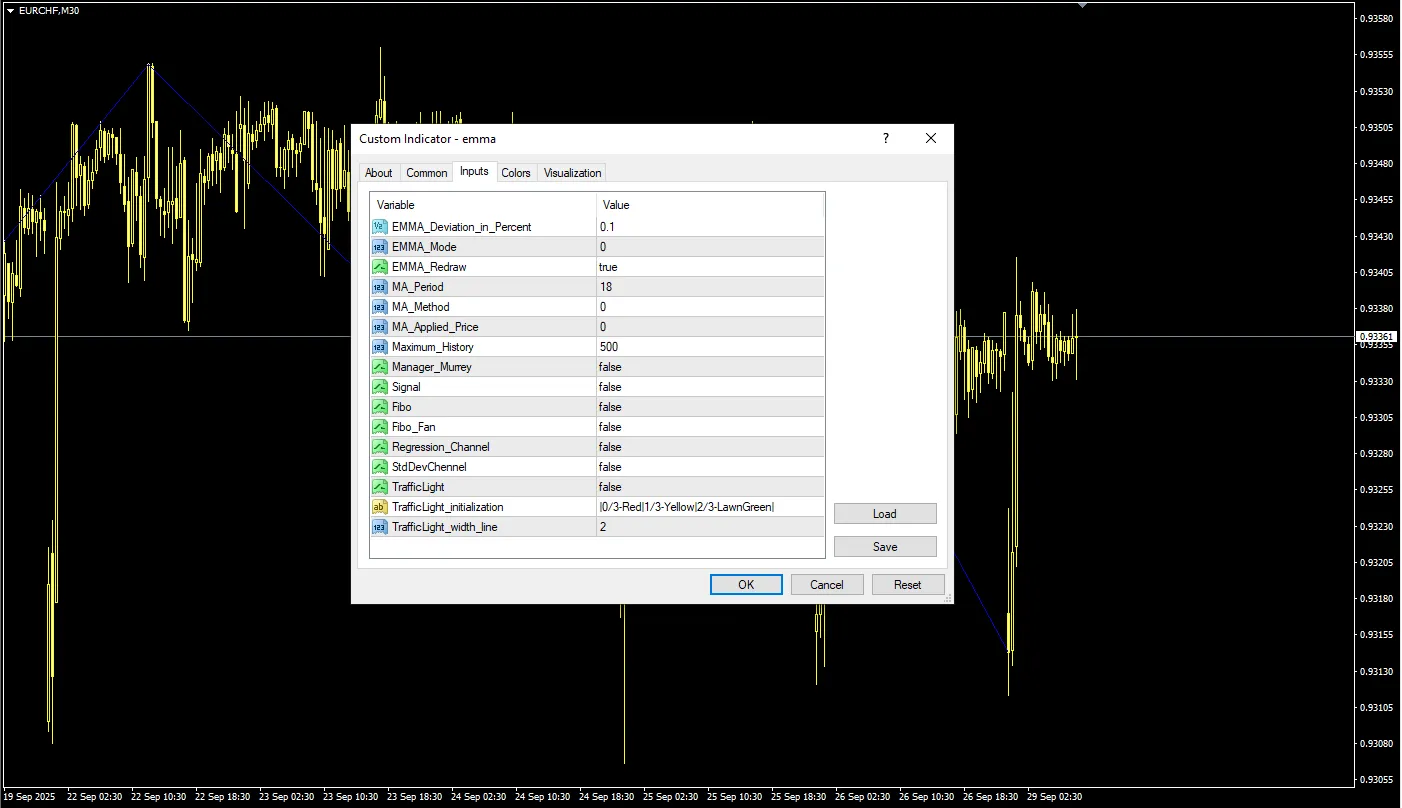The width and height of the screenshot is (1402, 808).
Task: Click the MA_Period row icon
Action: (x=379, y=287)
